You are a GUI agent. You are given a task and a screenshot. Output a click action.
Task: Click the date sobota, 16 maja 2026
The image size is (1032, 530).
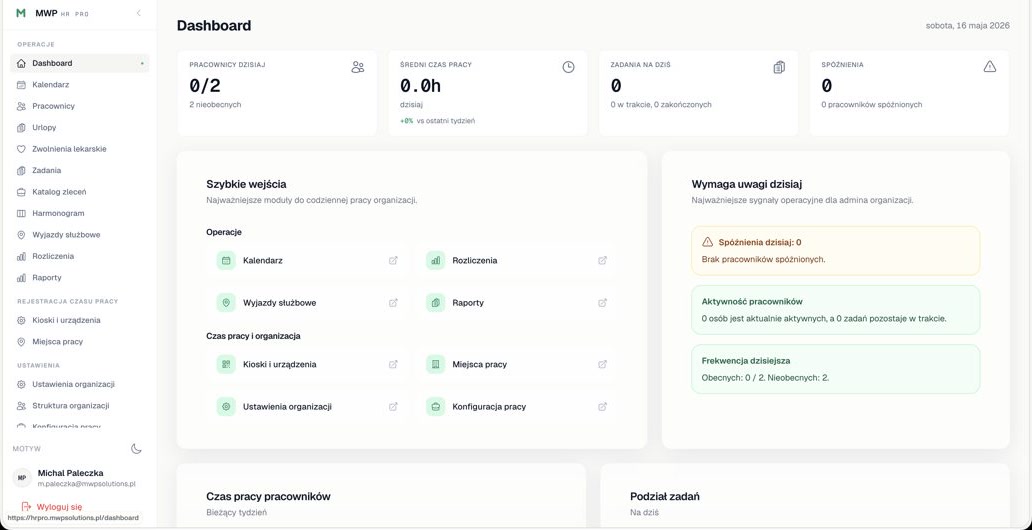point(968,26)
